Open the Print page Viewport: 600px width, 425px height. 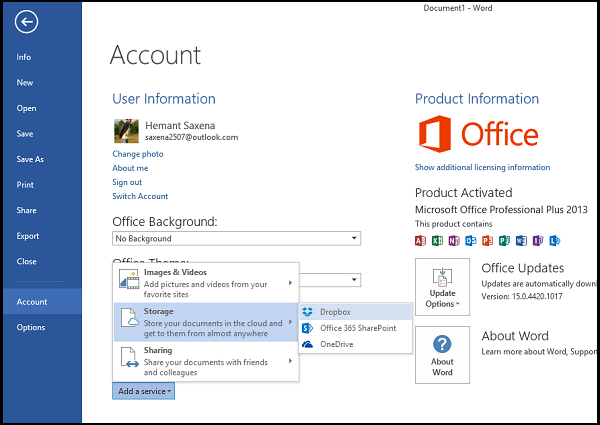pos(25,185)
